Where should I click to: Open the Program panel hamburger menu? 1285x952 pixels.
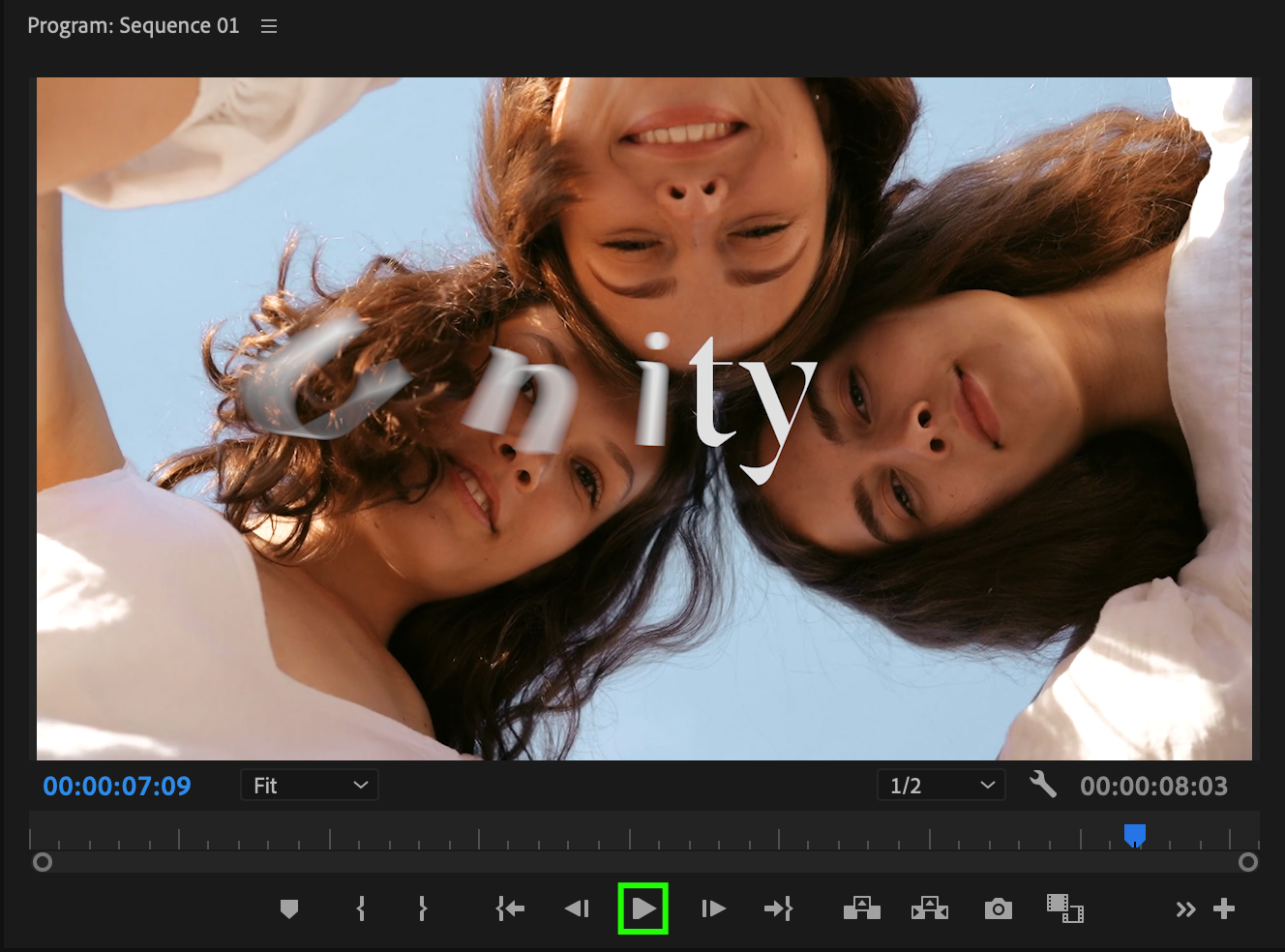(x=269, y=27)
